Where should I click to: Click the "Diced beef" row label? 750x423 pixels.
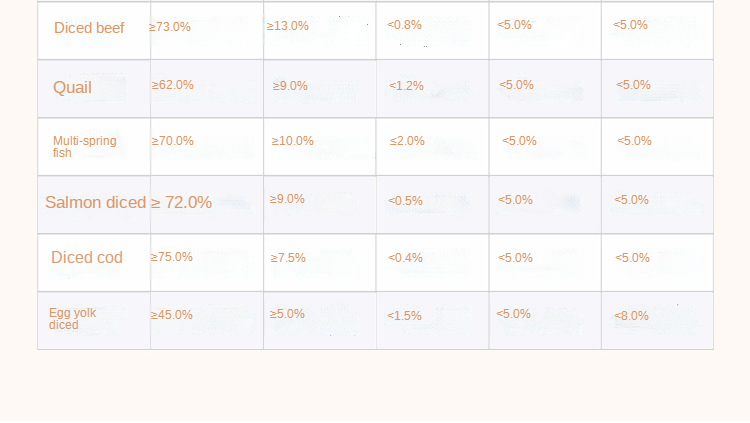click(89, 28)
